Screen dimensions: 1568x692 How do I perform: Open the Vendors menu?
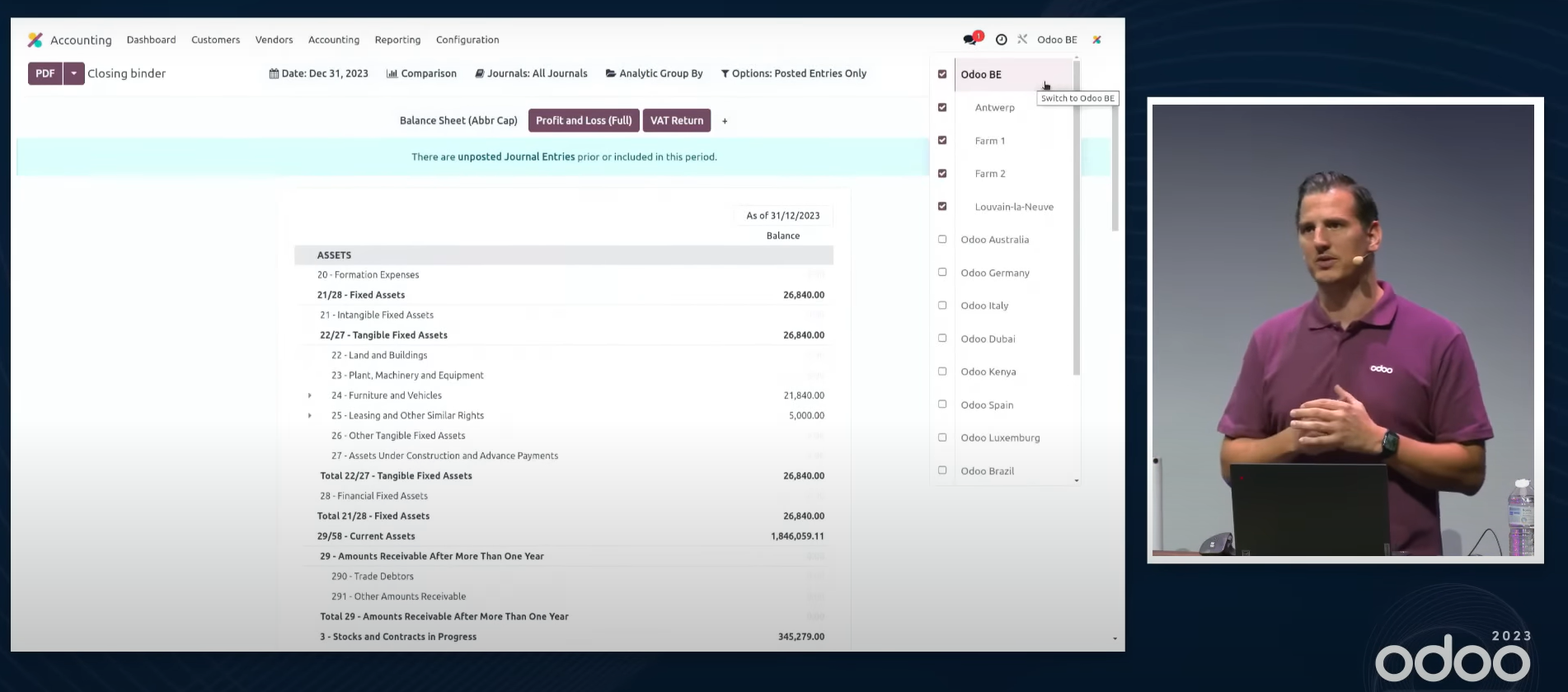pyautogui.click(x=274, y=40)
